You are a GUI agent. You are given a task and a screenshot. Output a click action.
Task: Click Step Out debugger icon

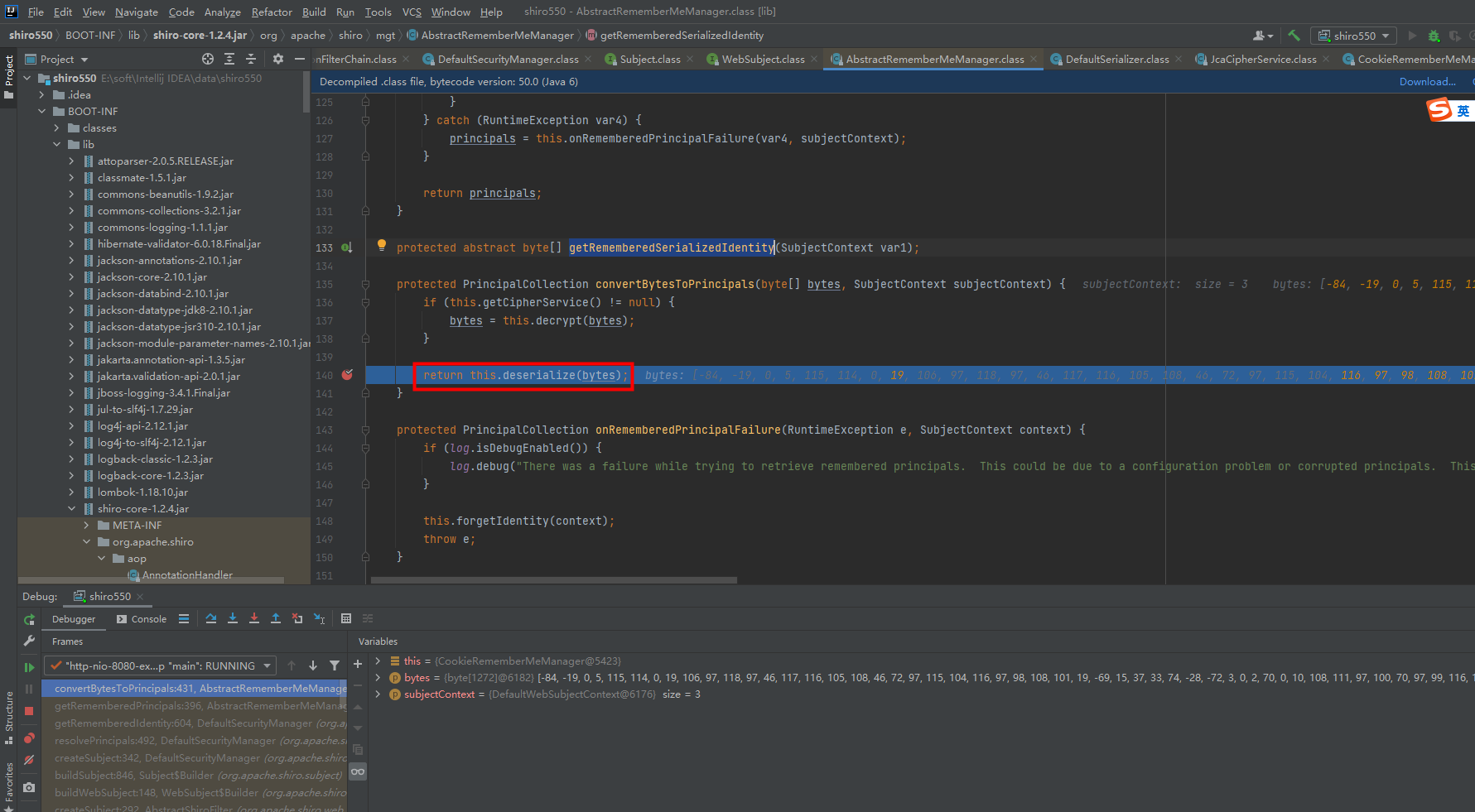(x=276, y=618)
